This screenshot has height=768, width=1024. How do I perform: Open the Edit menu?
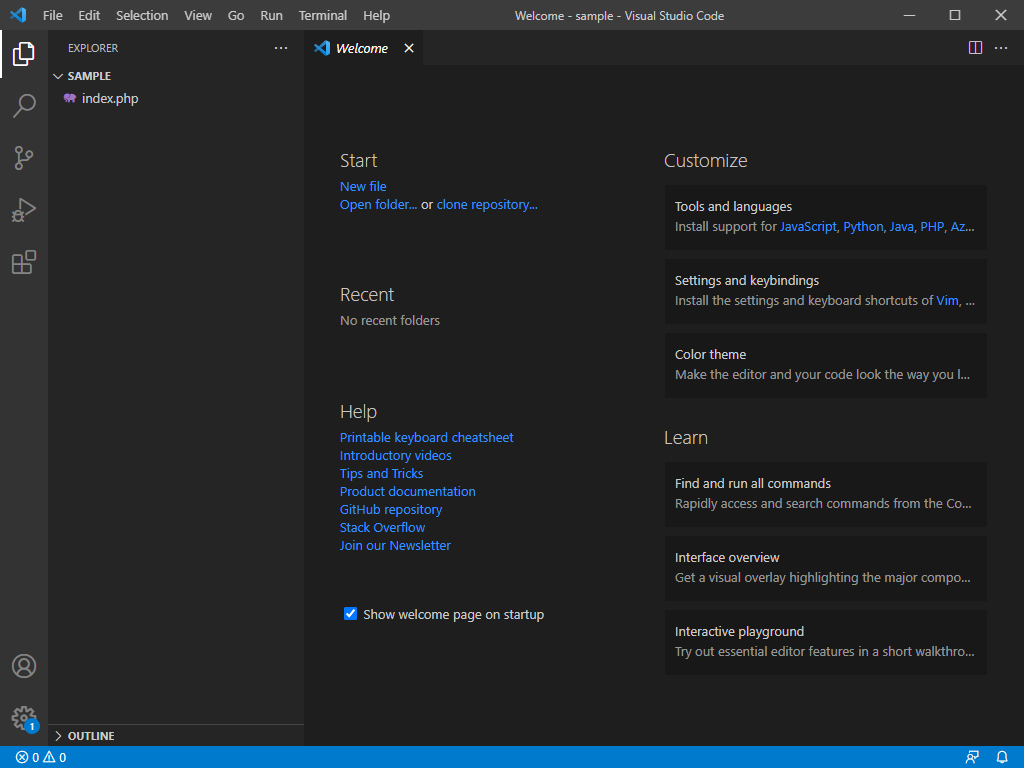[x=89, y=16]
